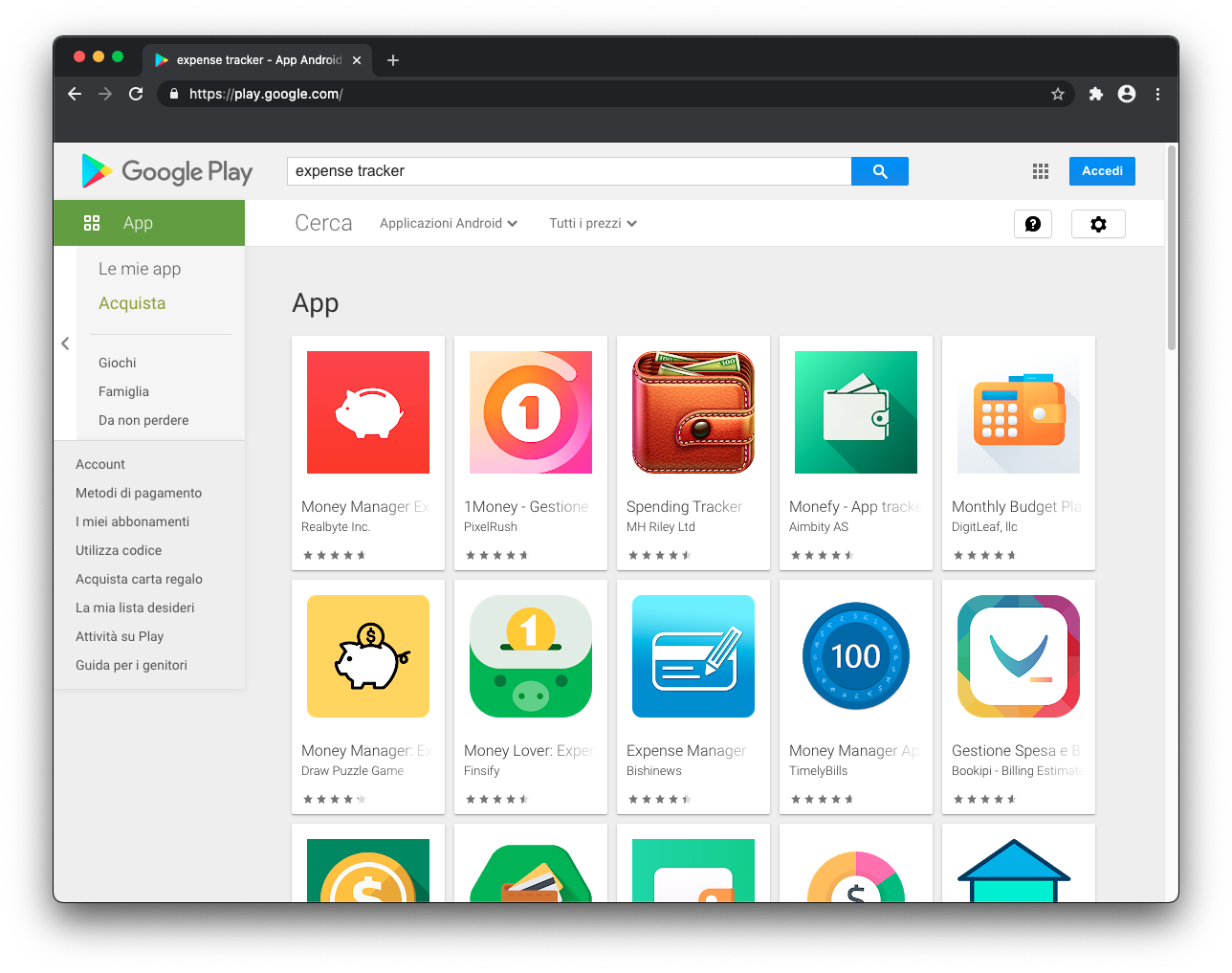Click the blue search magnifier button
The width and height of the screenshot is (1232, 973).
tap(879, 171)
